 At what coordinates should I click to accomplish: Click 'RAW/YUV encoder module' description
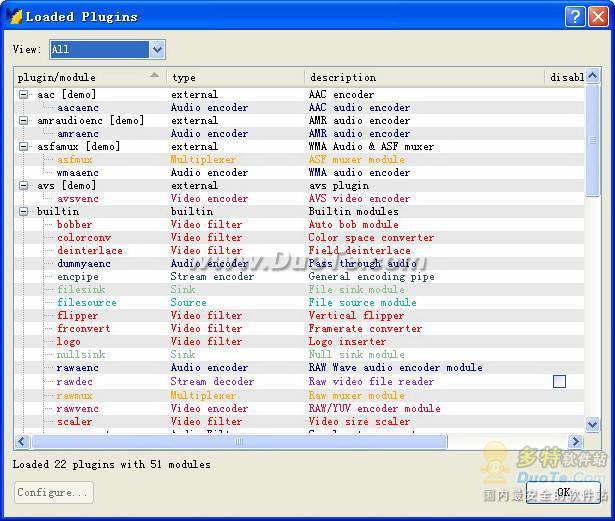(374, 408)
